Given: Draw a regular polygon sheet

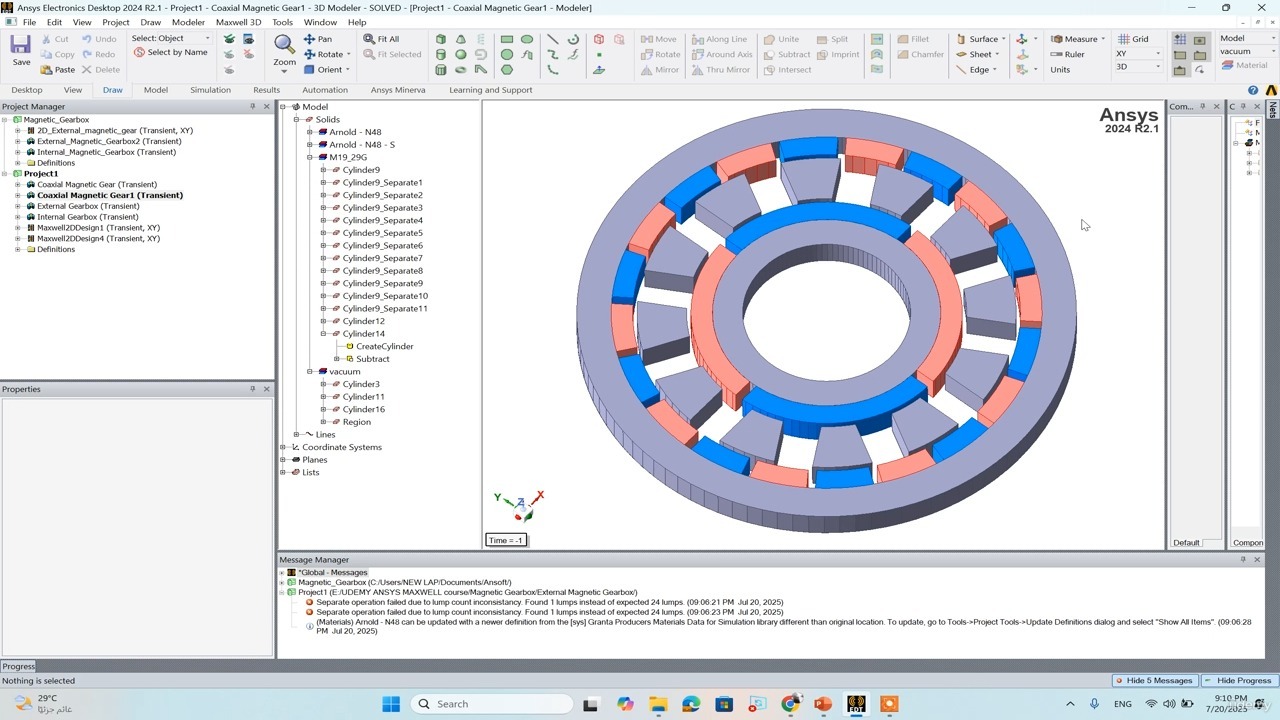Looking at the screenshot, I should 507,70.
